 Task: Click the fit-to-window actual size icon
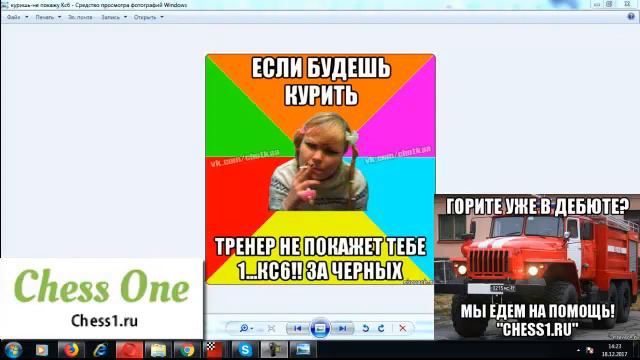tap(271, 328)
